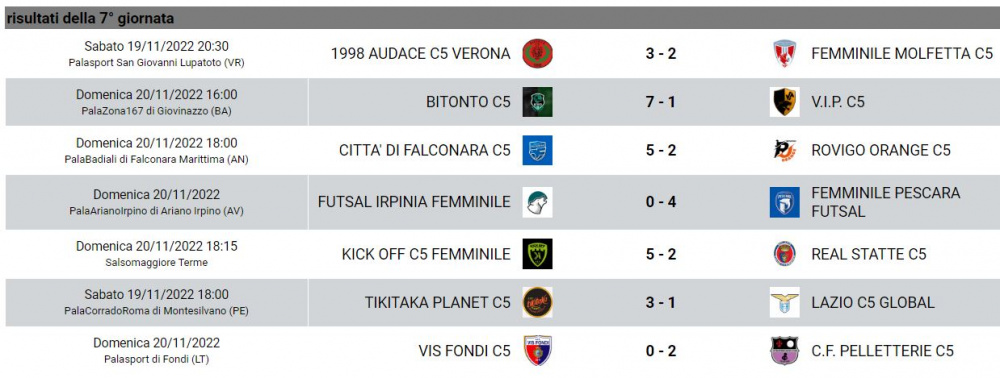Click the C.F. Pelletterie C5 crest
Image resolution: width=1000 pixels, height=378 pixels.
point(784,351)
